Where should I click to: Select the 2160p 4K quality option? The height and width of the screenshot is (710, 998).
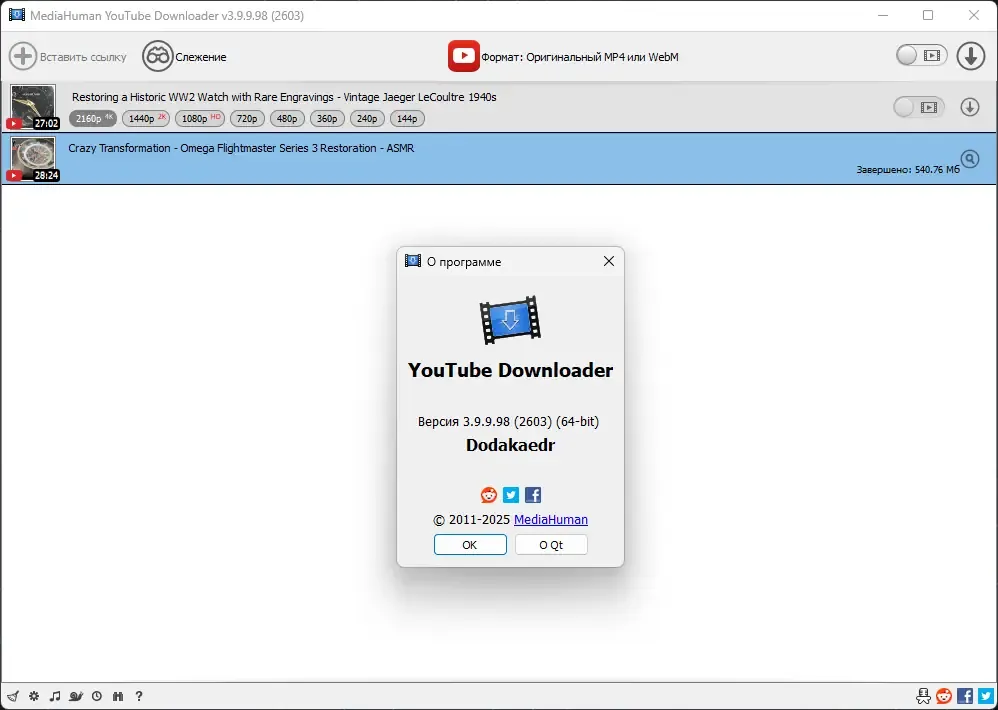93,118
